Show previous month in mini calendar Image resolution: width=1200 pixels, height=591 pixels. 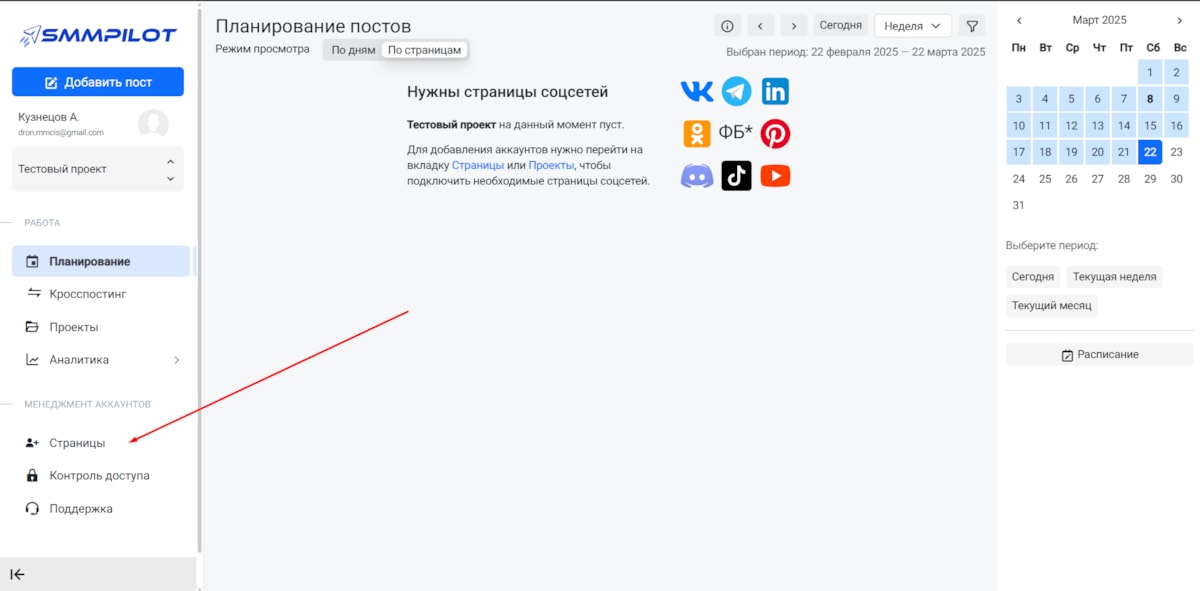tap(1019, 20)
